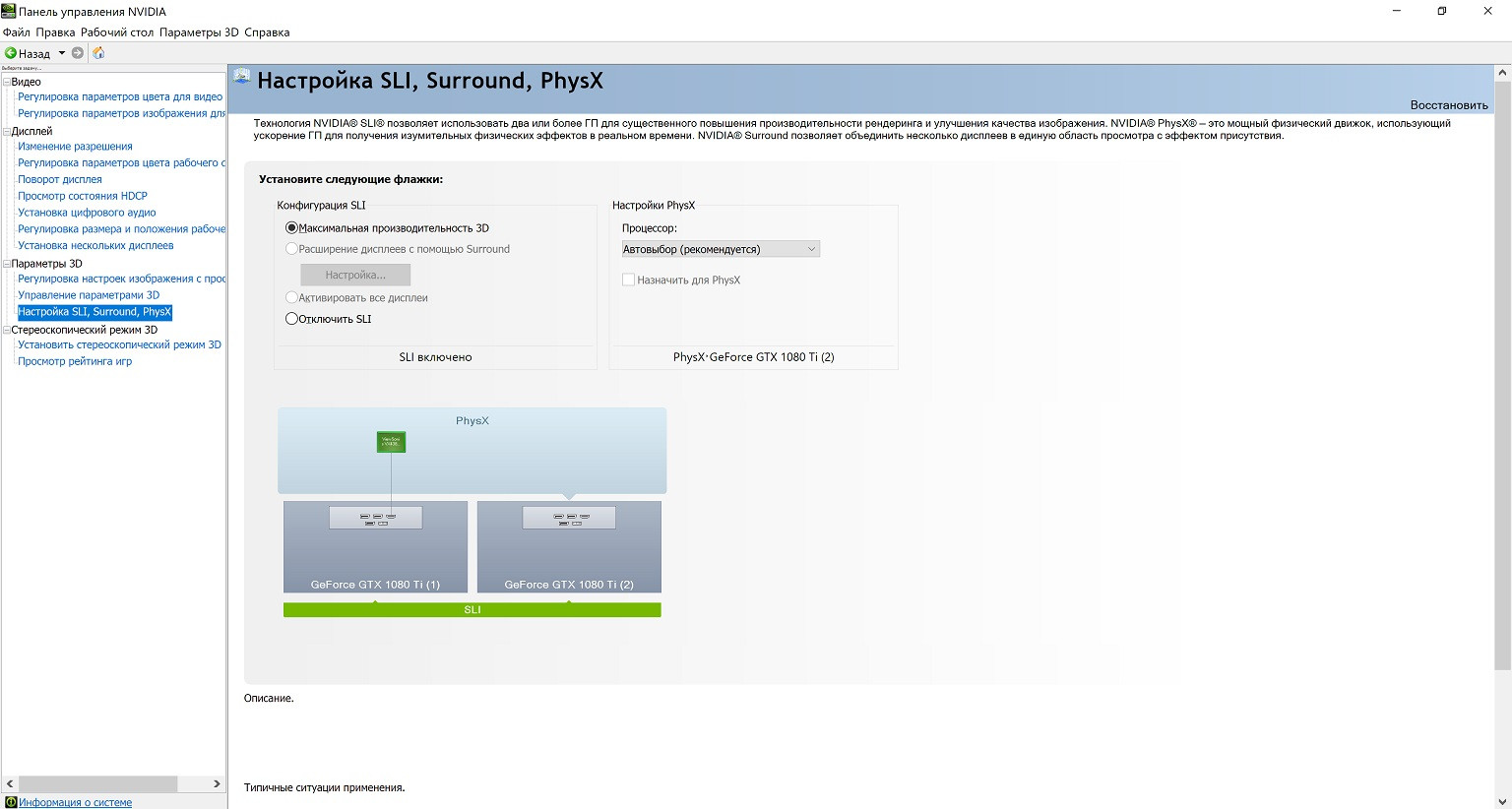Viewport: 1512px width, 809px height.
Task: Collapse the Стереоскопический режим 3D section
Action: [6, 330]
